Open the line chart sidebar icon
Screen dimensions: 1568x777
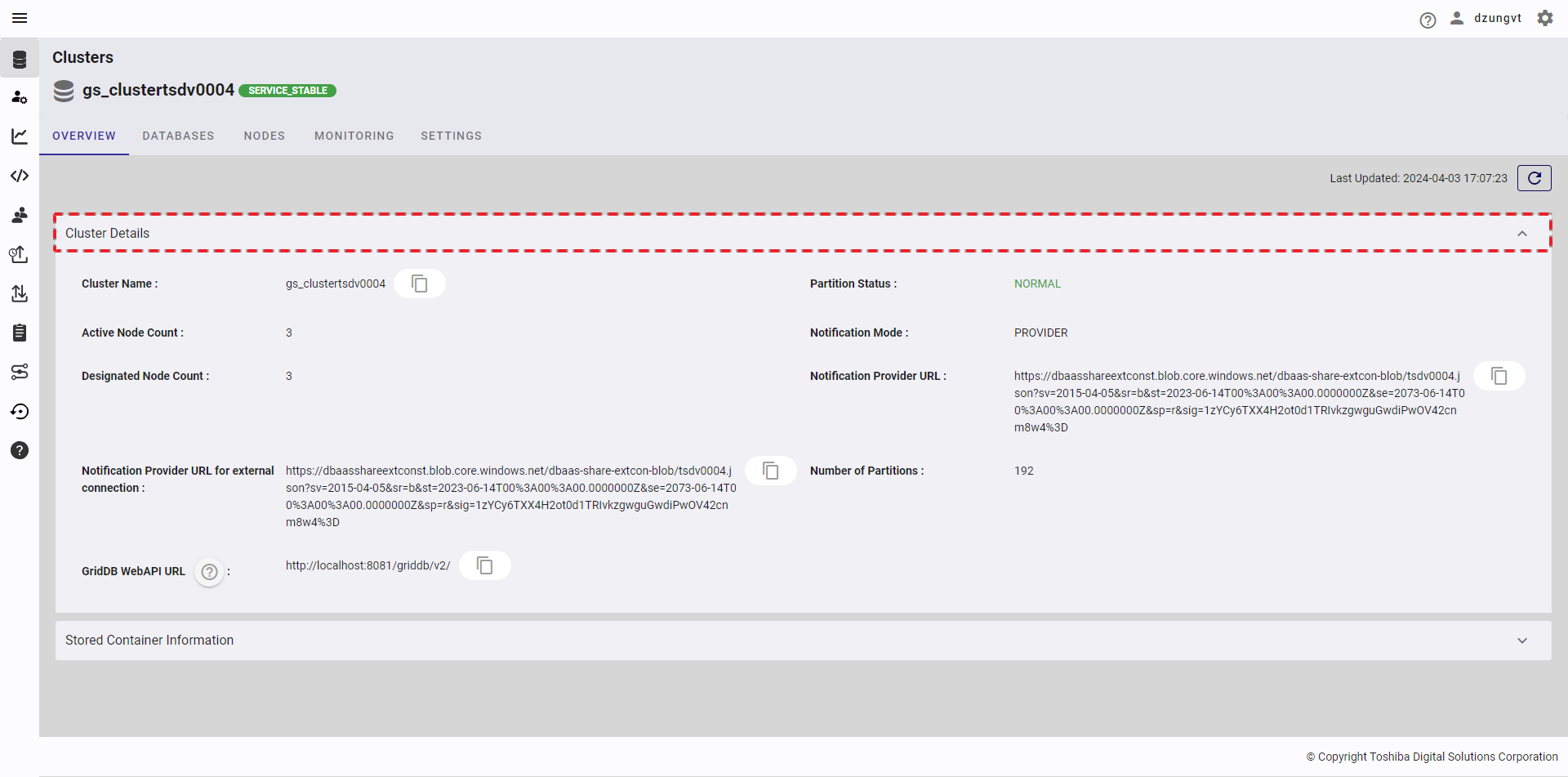click(20, 136)
